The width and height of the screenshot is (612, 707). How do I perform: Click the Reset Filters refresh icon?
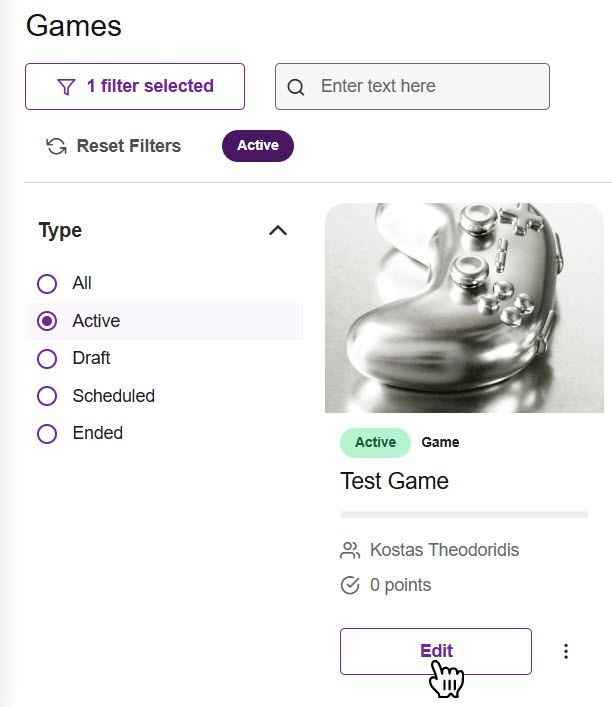pyautogui.click(x=56, y=146)
